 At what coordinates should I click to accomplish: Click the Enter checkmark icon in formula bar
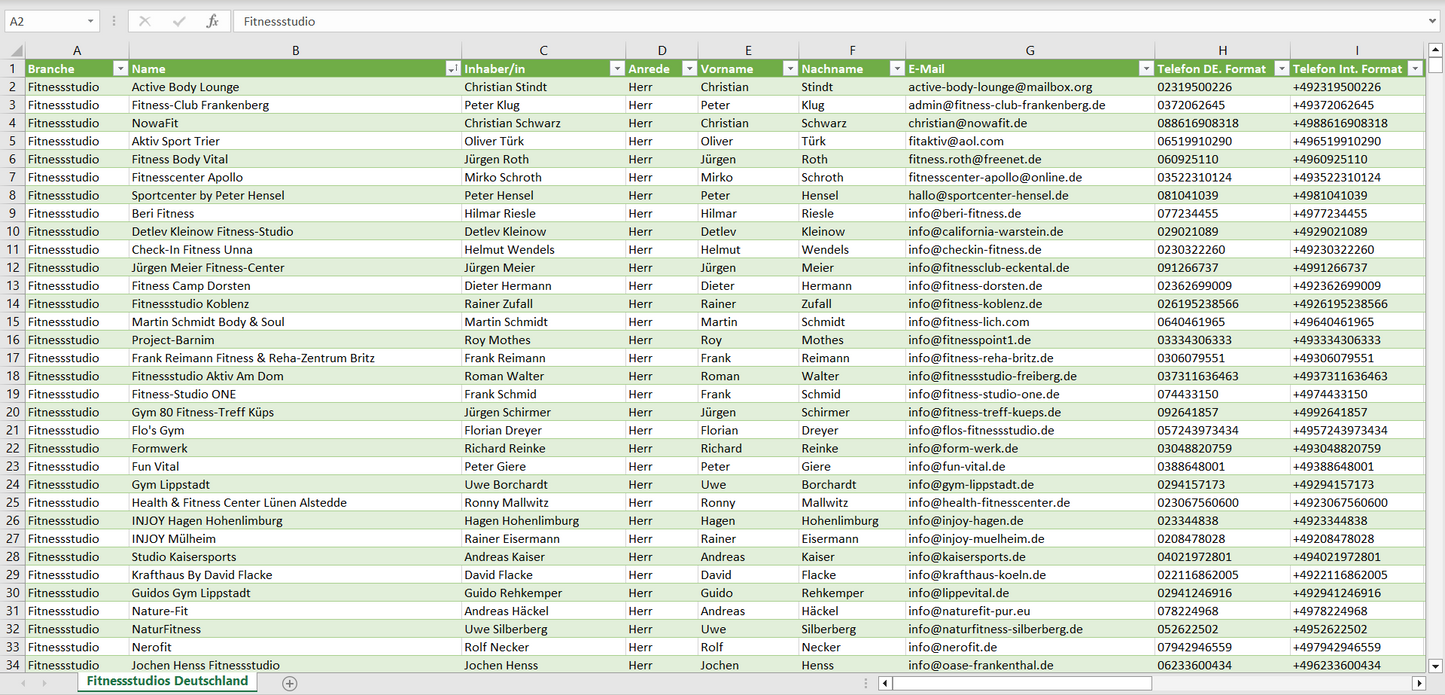pyautogui.click(x=179, y=21)
